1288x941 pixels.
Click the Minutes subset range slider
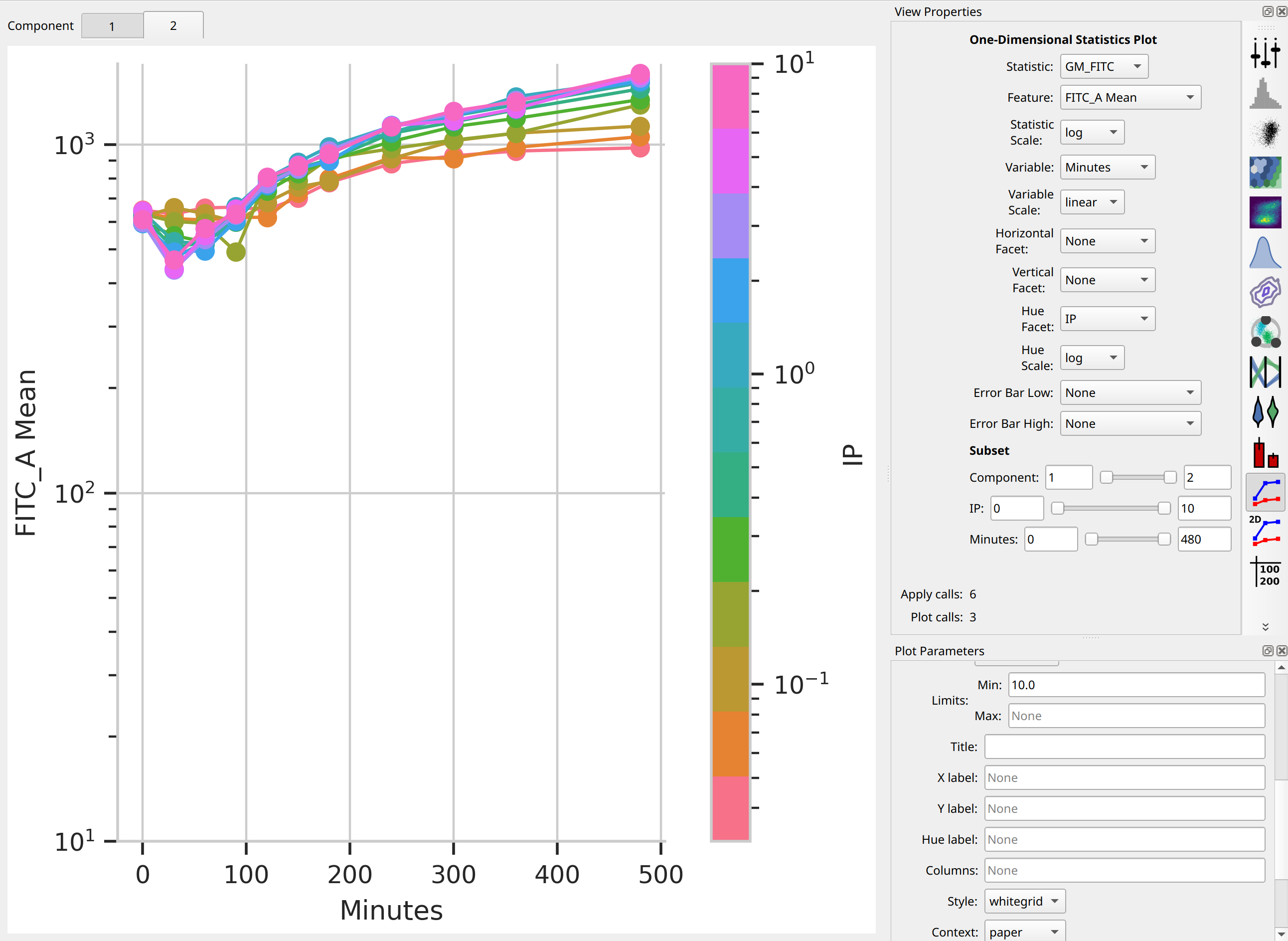tap(1127, 539)
